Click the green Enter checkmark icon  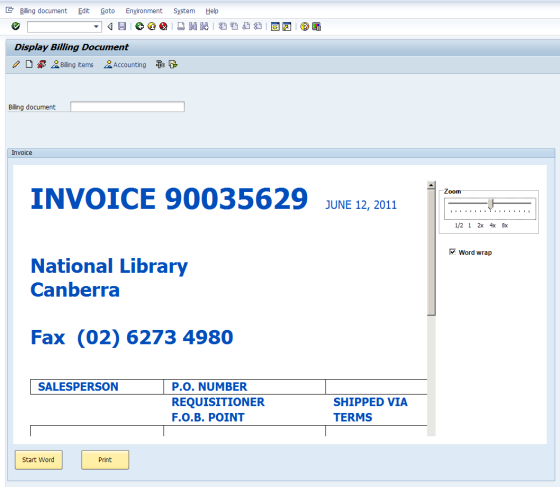pyautogui.click(x=16, y=26)
